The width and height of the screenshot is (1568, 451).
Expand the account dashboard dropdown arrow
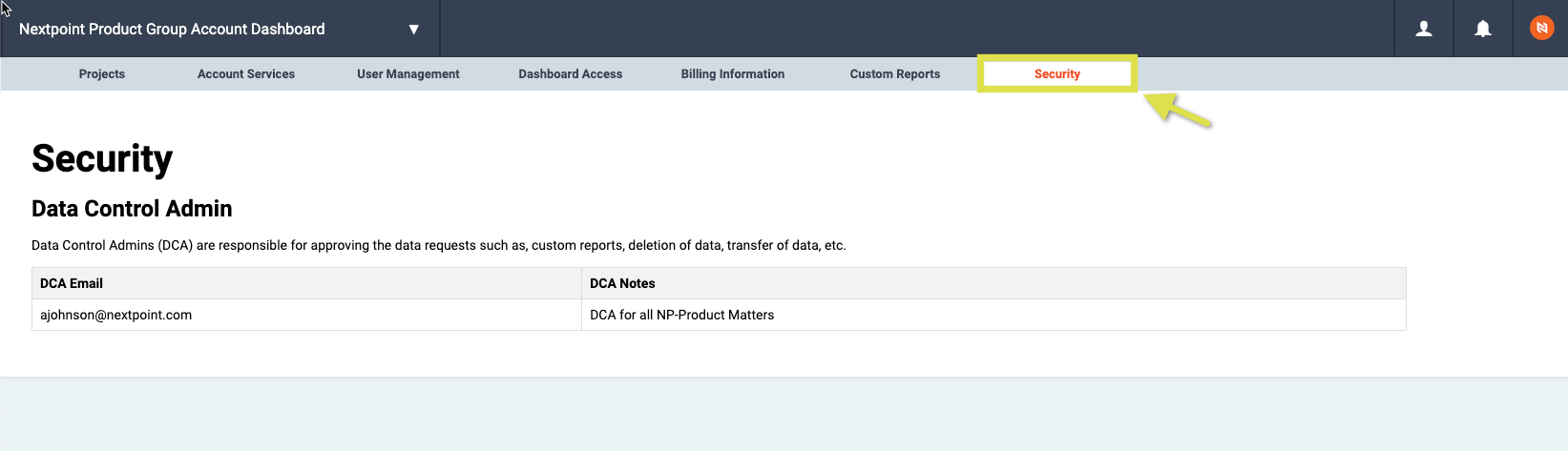tap(413, 30)
